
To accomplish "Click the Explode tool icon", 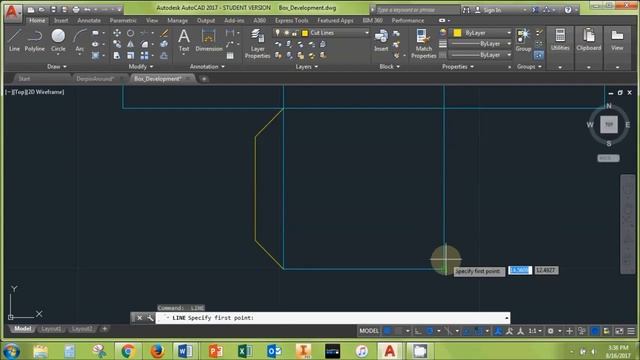I will tap(164, 44).
